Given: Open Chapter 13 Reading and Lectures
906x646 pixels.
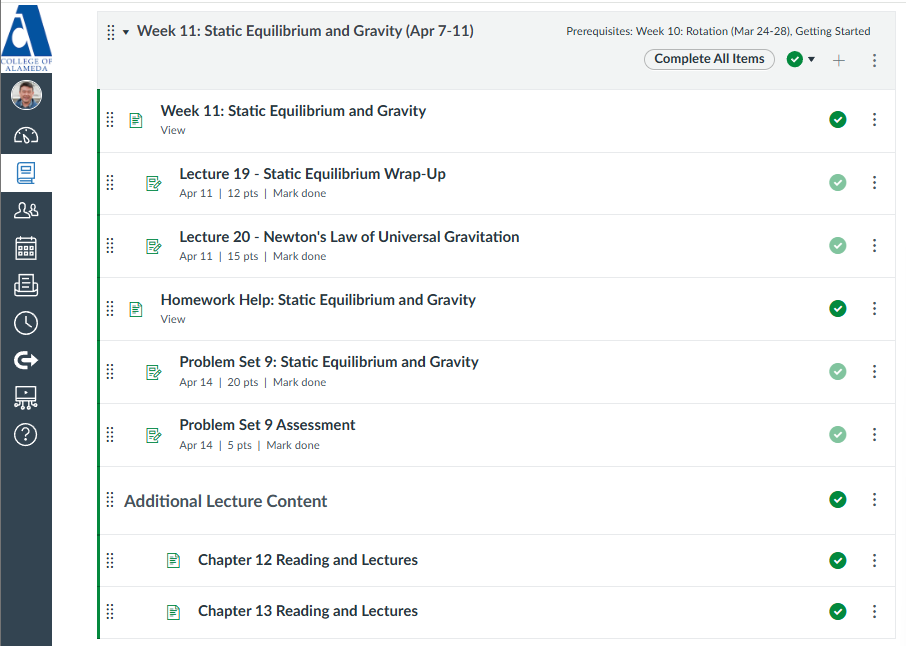Looking at the screenshot, I should (x=307, y=611).
